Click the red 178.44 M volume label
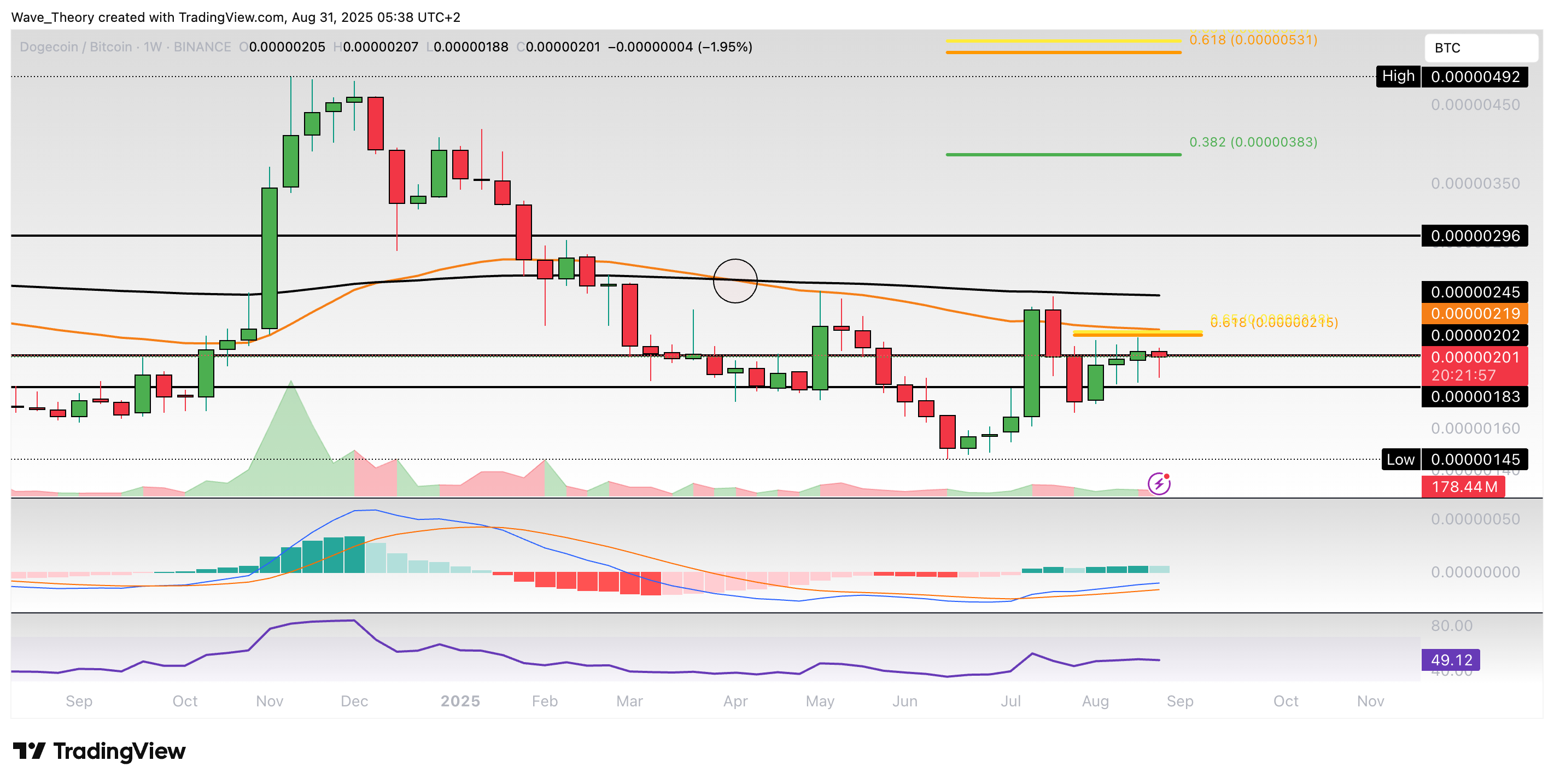 [1463, 487]
